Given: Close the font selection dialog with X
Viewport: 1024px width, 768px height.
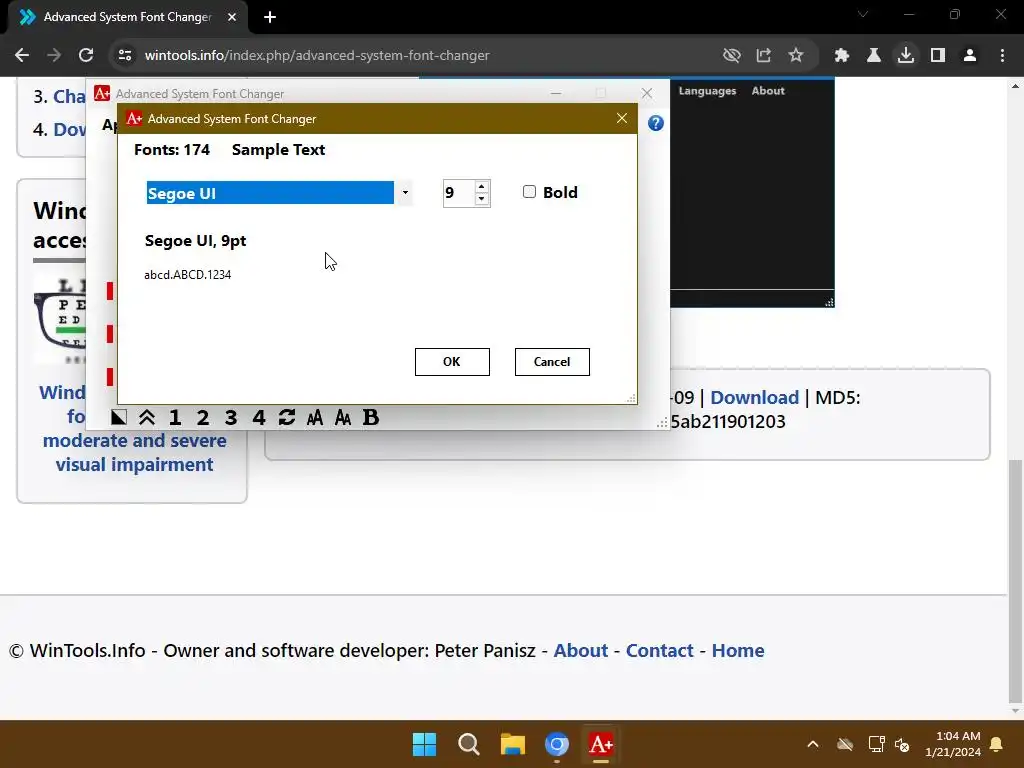Looking at the screenshot, I should (622, 118).
